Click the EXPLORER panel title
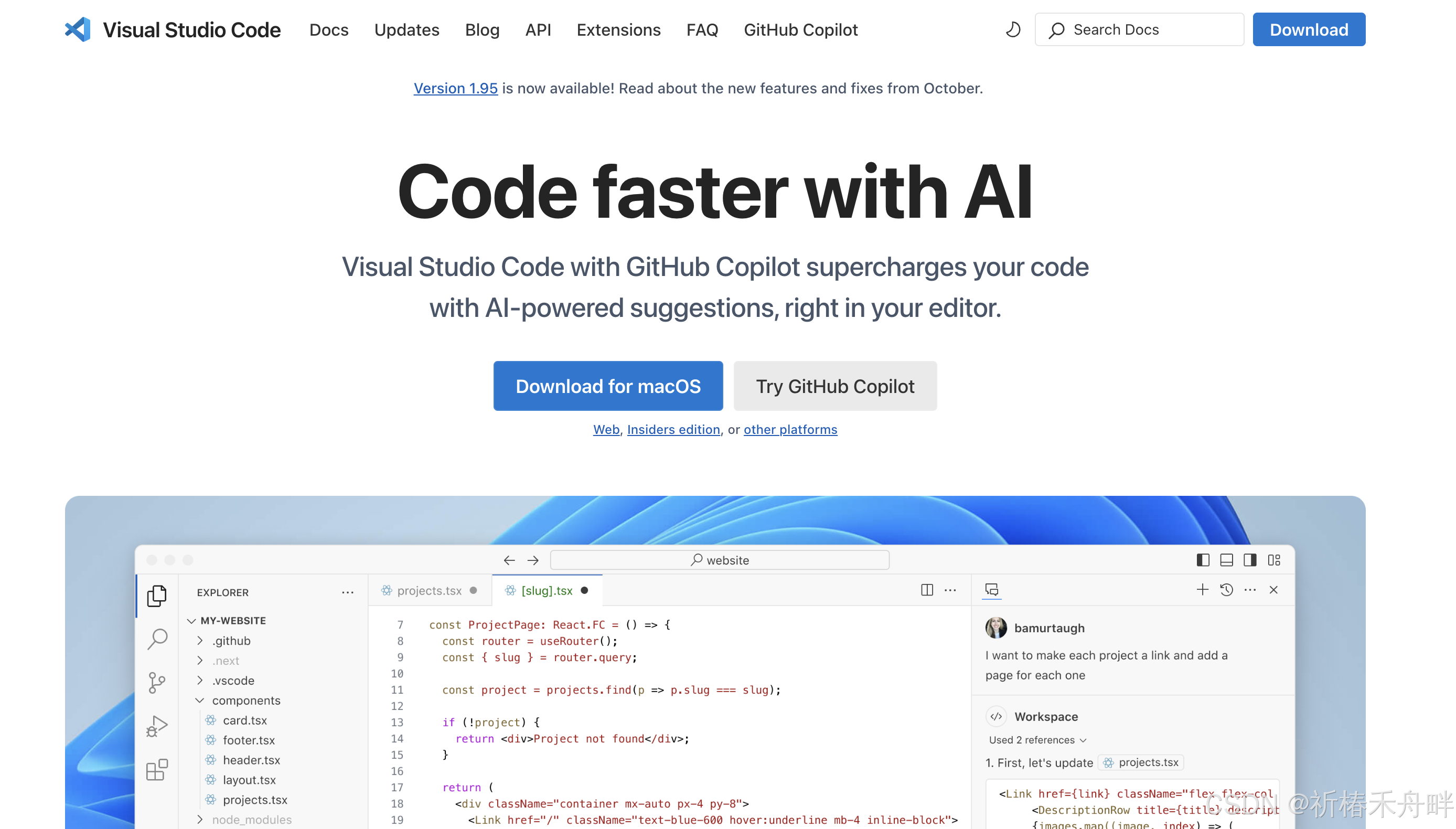 click(x=222, y=592)
